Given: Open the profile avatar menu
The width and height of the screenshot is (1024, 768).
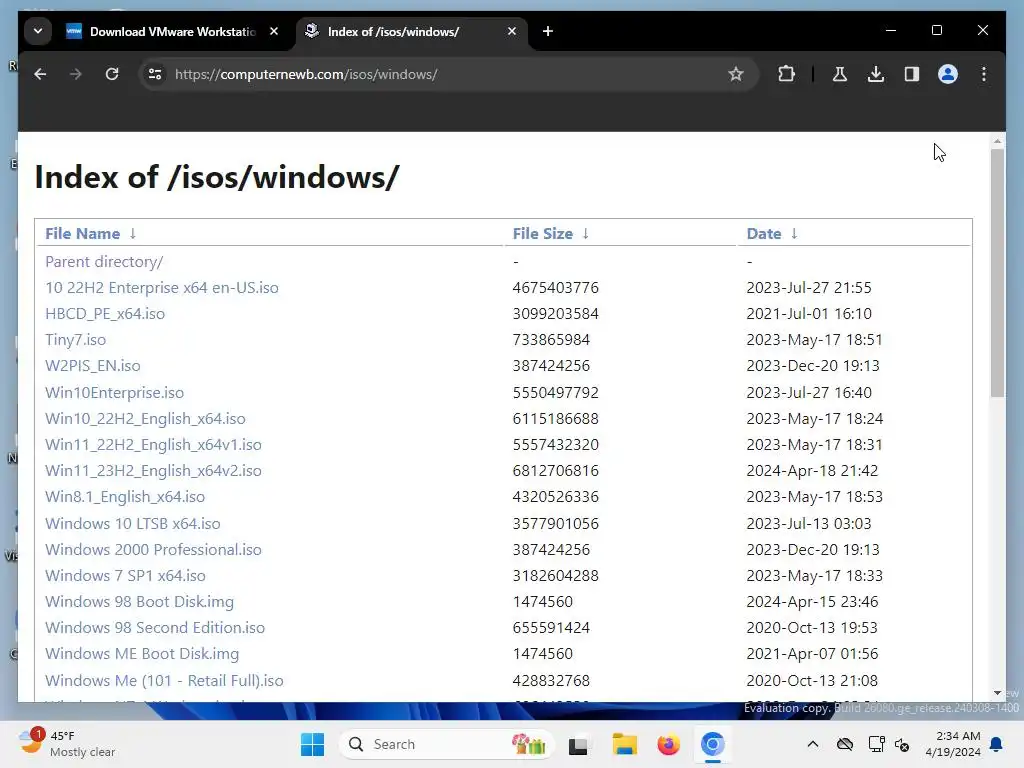Looking at the screenshot, I should click(x=948, y=74).
